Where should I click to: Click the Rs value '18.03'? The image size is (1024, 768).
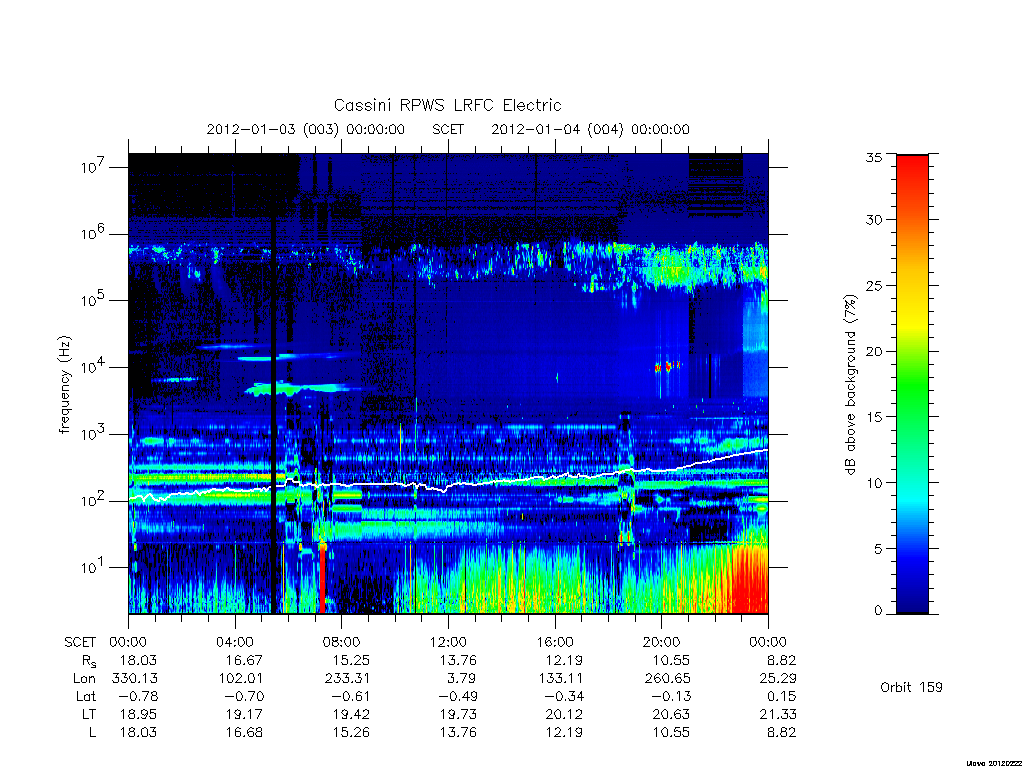coord(138,660)
